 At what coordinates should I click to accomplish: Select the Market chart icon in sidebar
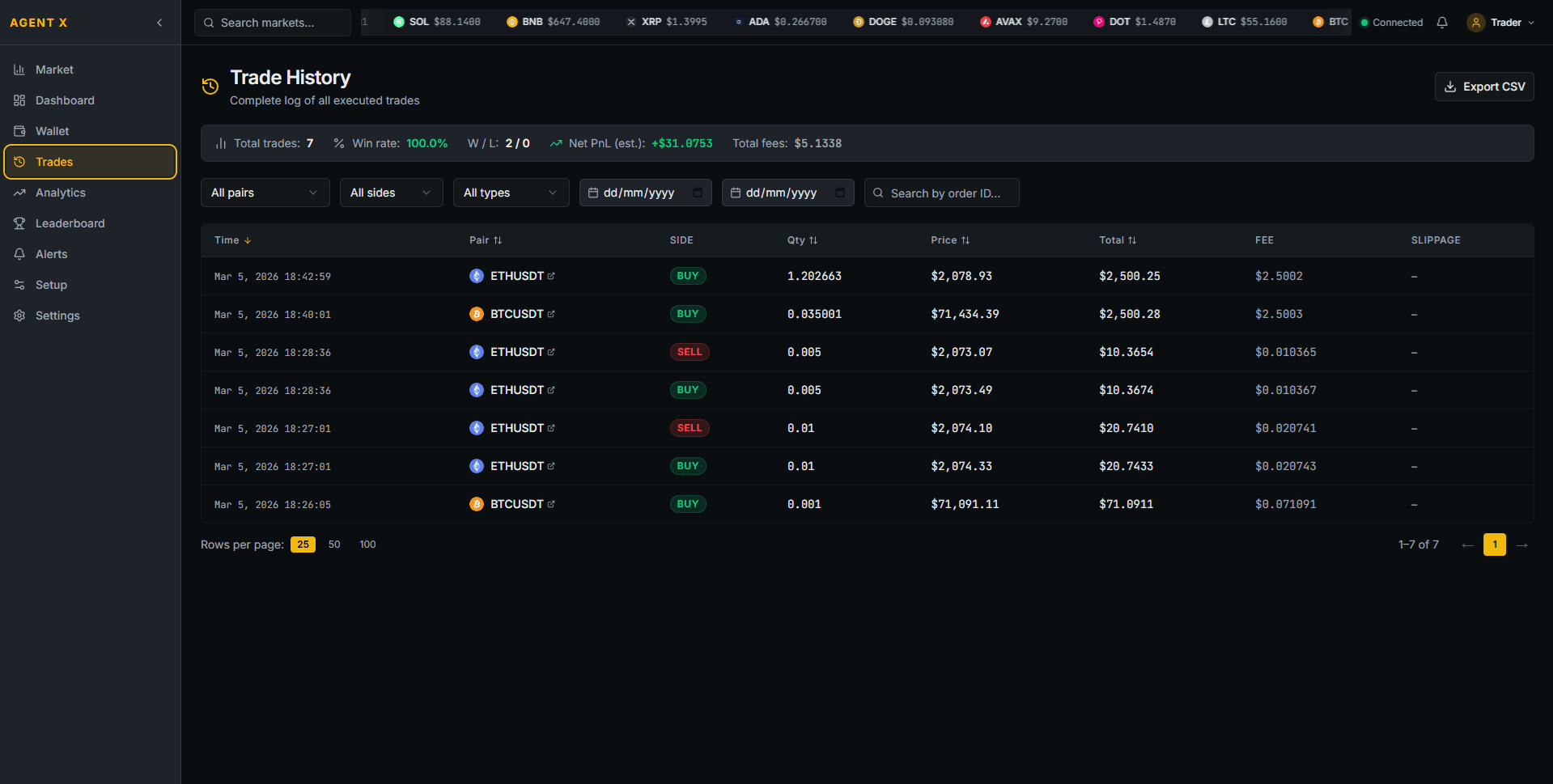[x=18, y=69]
